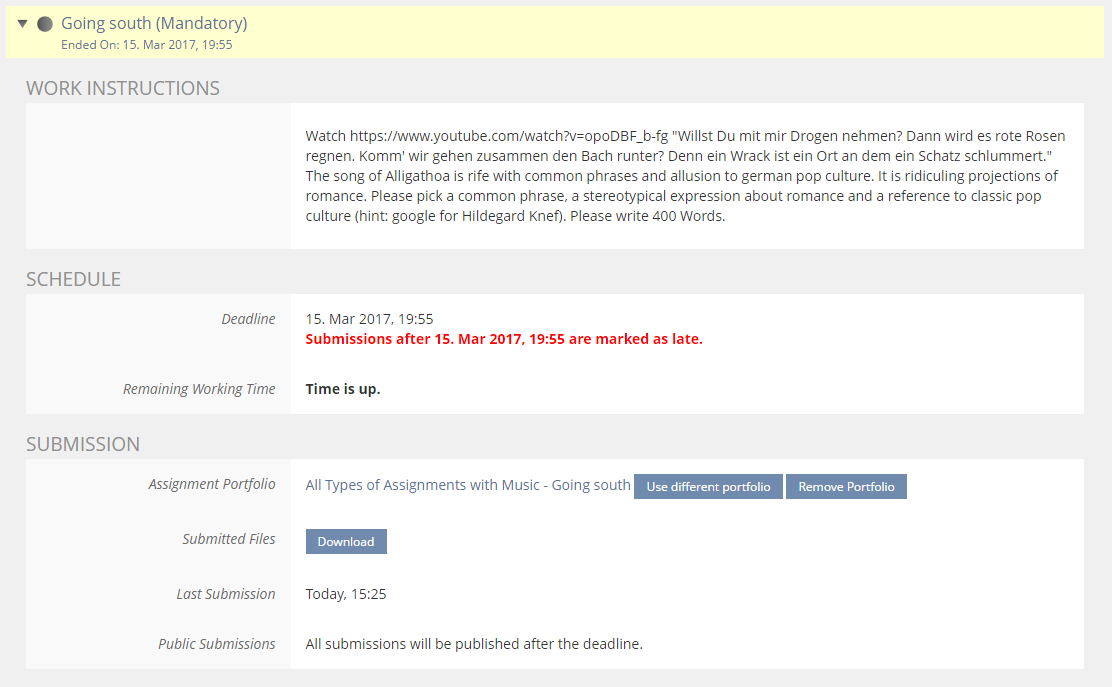Screen dimensions: 1112x687
Task: Click the Ended On date subtitle
Action: point(147,45)
